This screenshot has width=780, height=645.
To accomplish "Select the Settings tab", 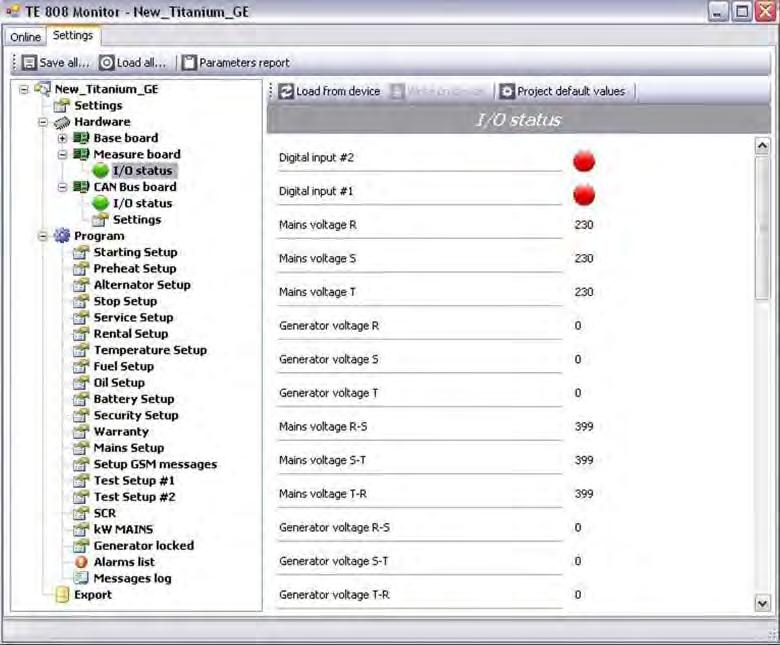I will [x=73, y=36].
